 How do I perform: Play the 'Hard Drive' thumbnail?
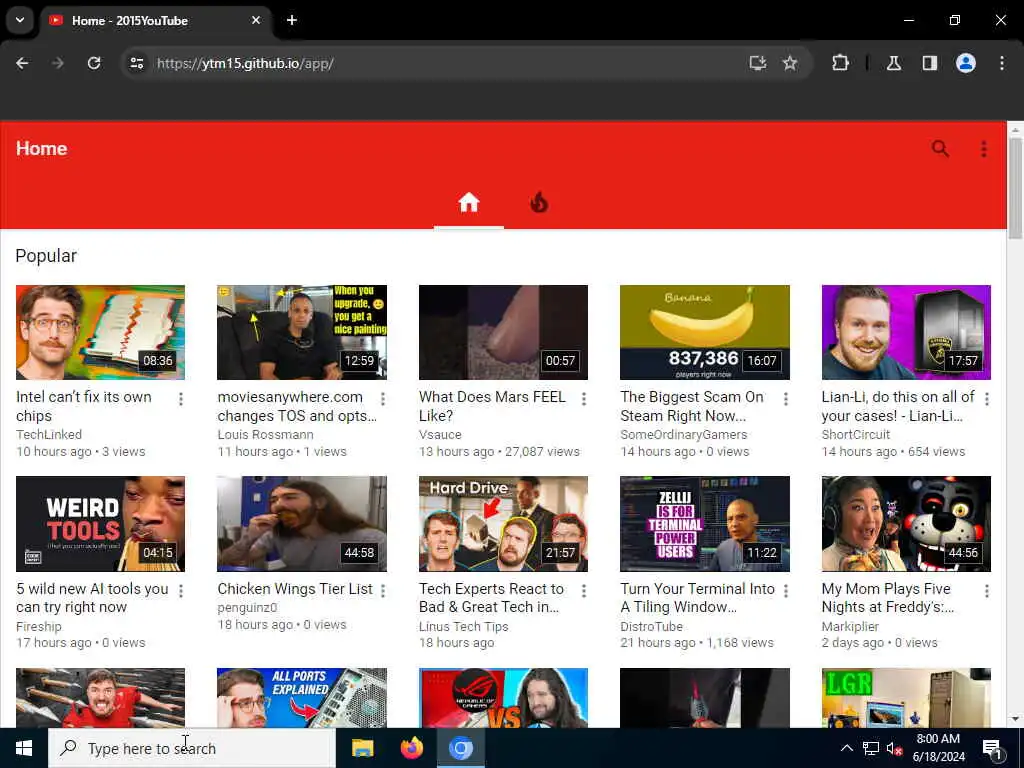(503, 524)
